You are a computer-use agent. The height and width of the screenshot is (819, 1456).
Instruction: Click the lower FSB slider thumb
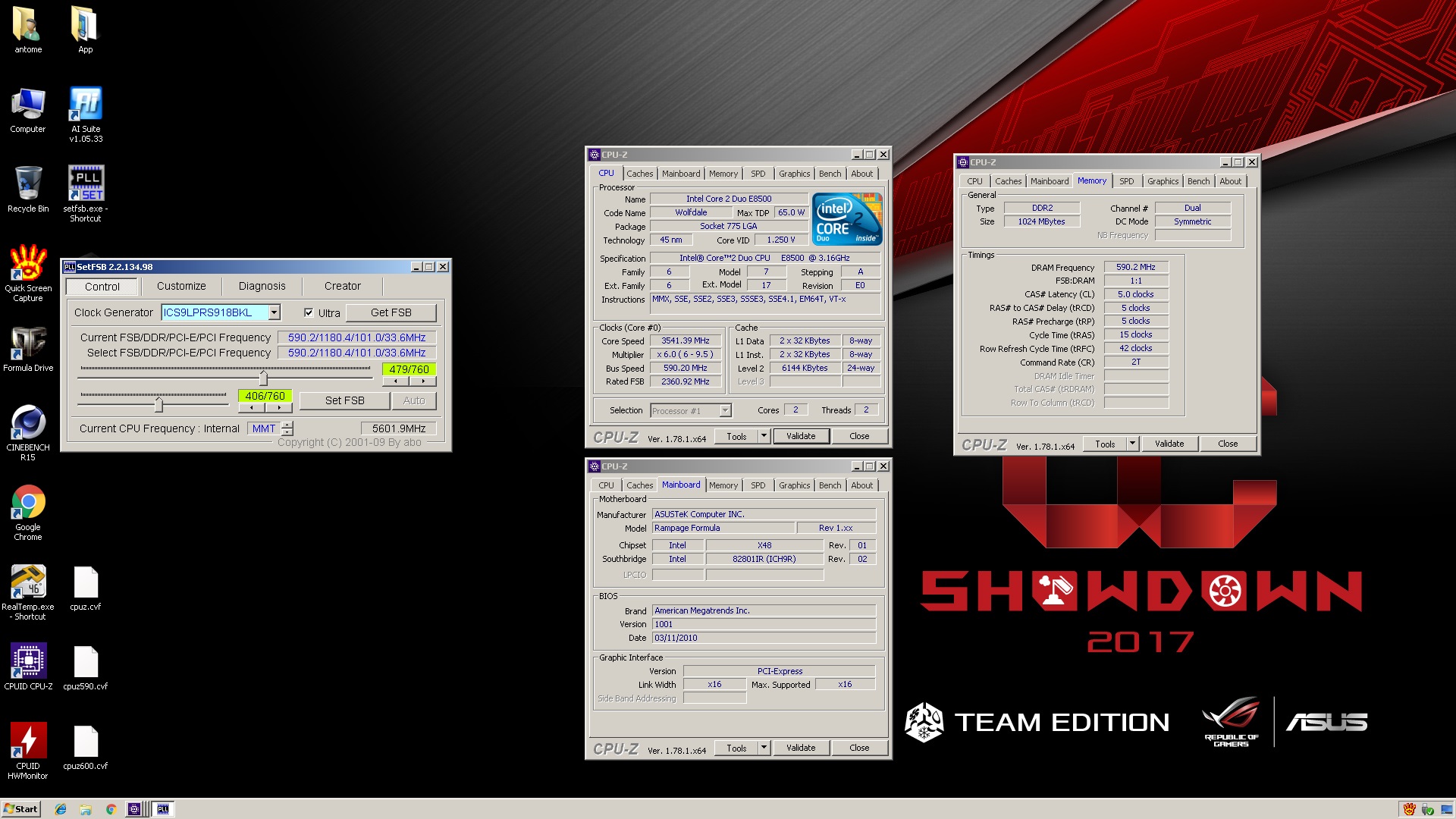tap(158, 403)
